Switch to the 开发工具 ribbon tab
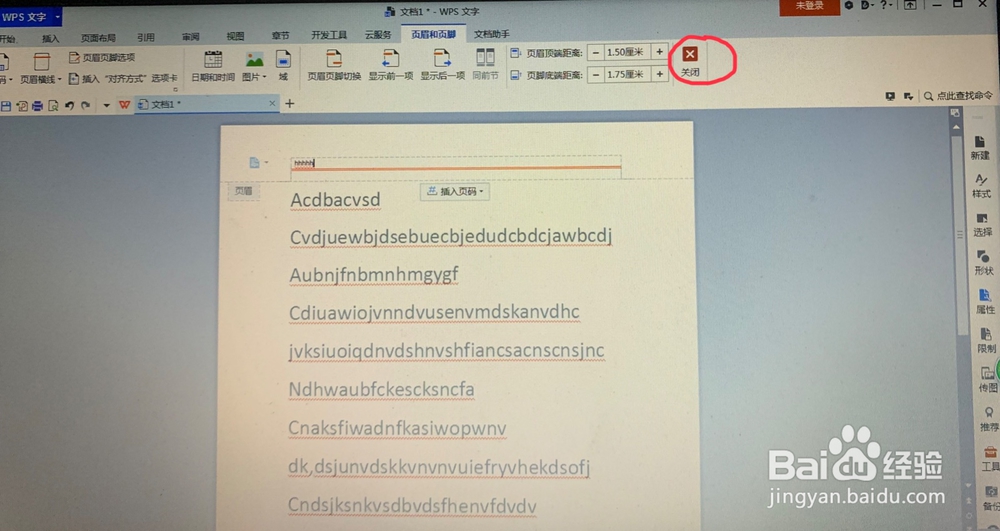 [x=329, y=35]
